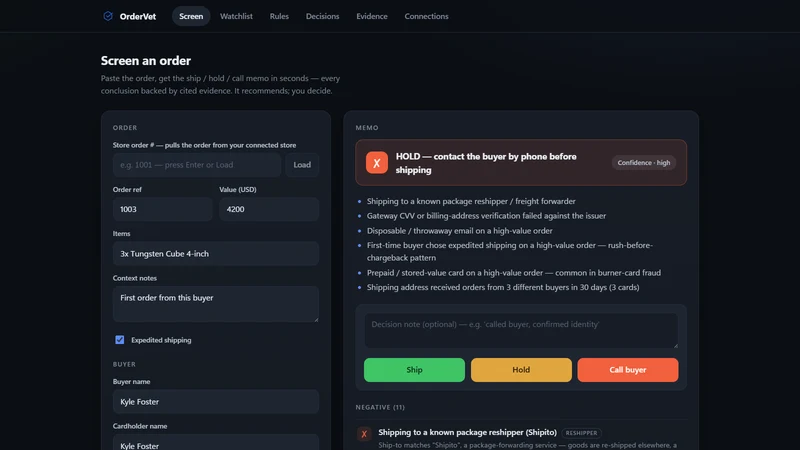This screenshot has height=450, width=800.
Task: Open the Connections tab
Action: pyautogui.click(x=427, y=16)
